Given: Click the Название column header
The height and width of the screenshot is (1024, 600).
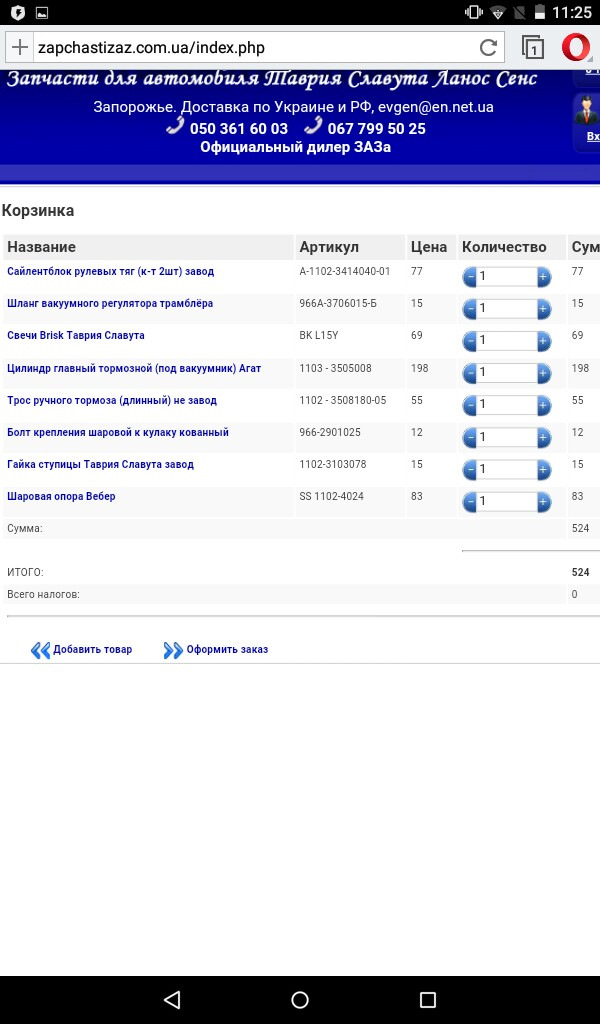Looking at the screenshot, I should pyautogui.click(x=149, y=247).
